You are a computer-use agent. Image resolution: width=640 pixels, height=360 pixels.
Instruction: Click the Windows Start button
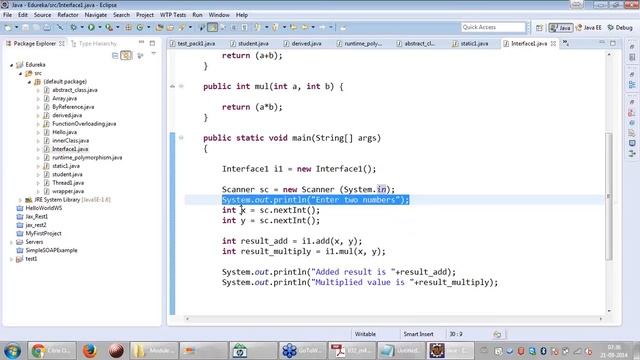(x=12, y=351)
